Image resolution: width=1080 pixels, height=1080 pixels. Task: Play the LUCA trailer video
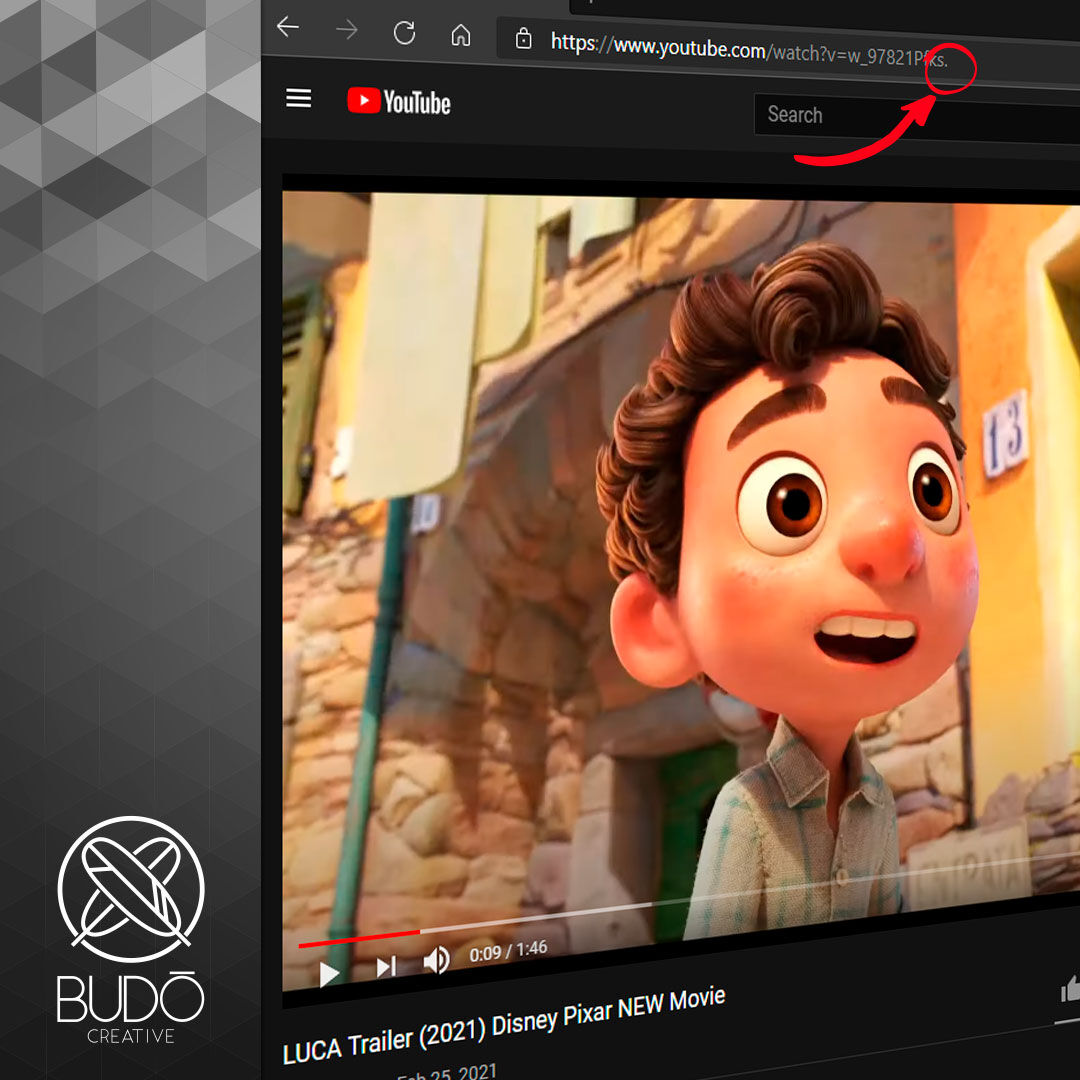click(x=329, y=974)
